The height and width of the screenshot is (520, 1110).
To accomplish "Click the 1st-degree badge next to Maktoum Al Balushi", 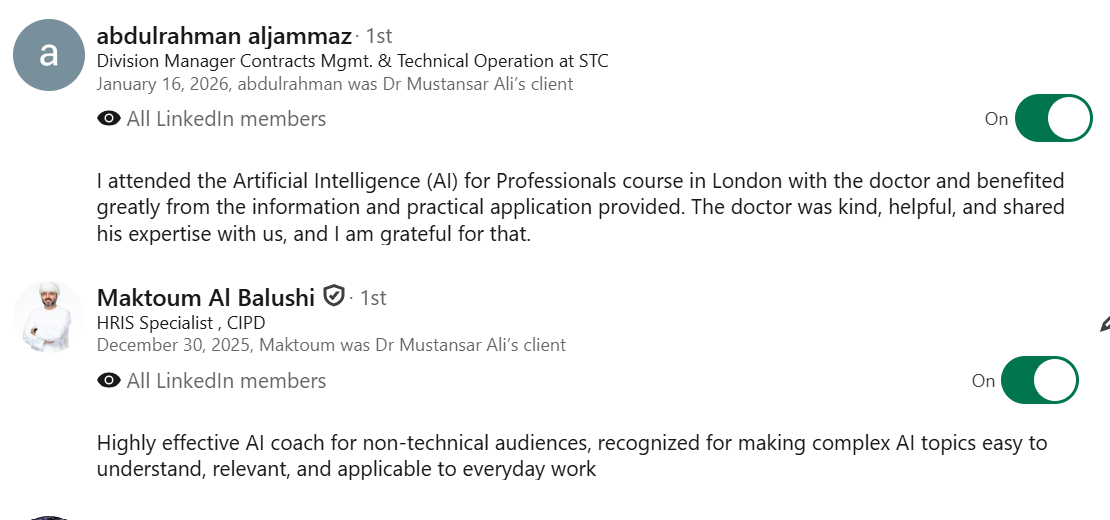I will click(373, 298).
